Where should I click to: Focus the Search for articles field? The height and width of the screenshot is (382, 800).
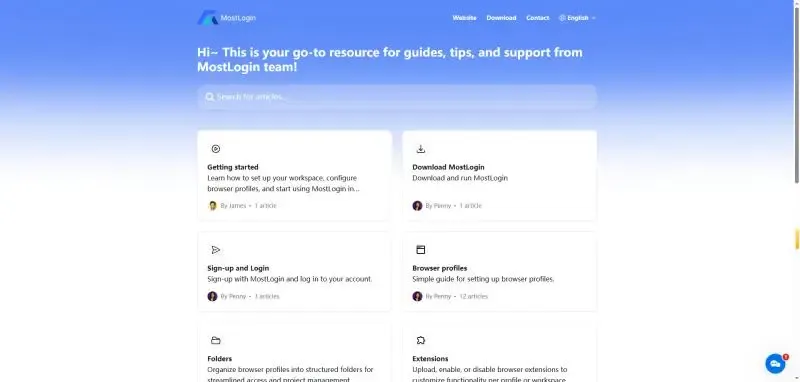pyautogui.click(x=397, y=97)
